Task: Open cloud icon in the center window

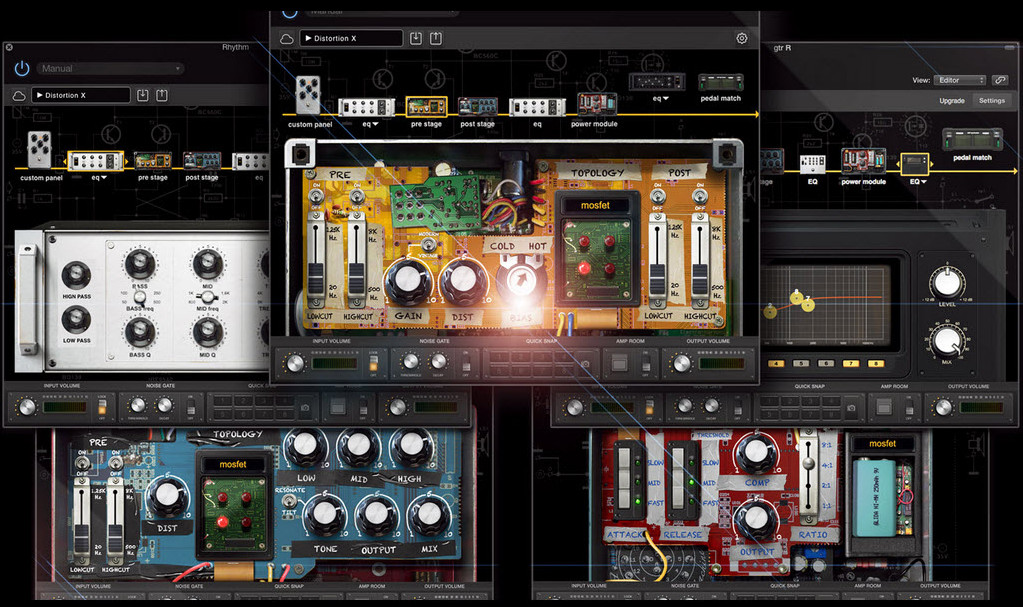Action: pyautogui.click(x=286, y=39)
